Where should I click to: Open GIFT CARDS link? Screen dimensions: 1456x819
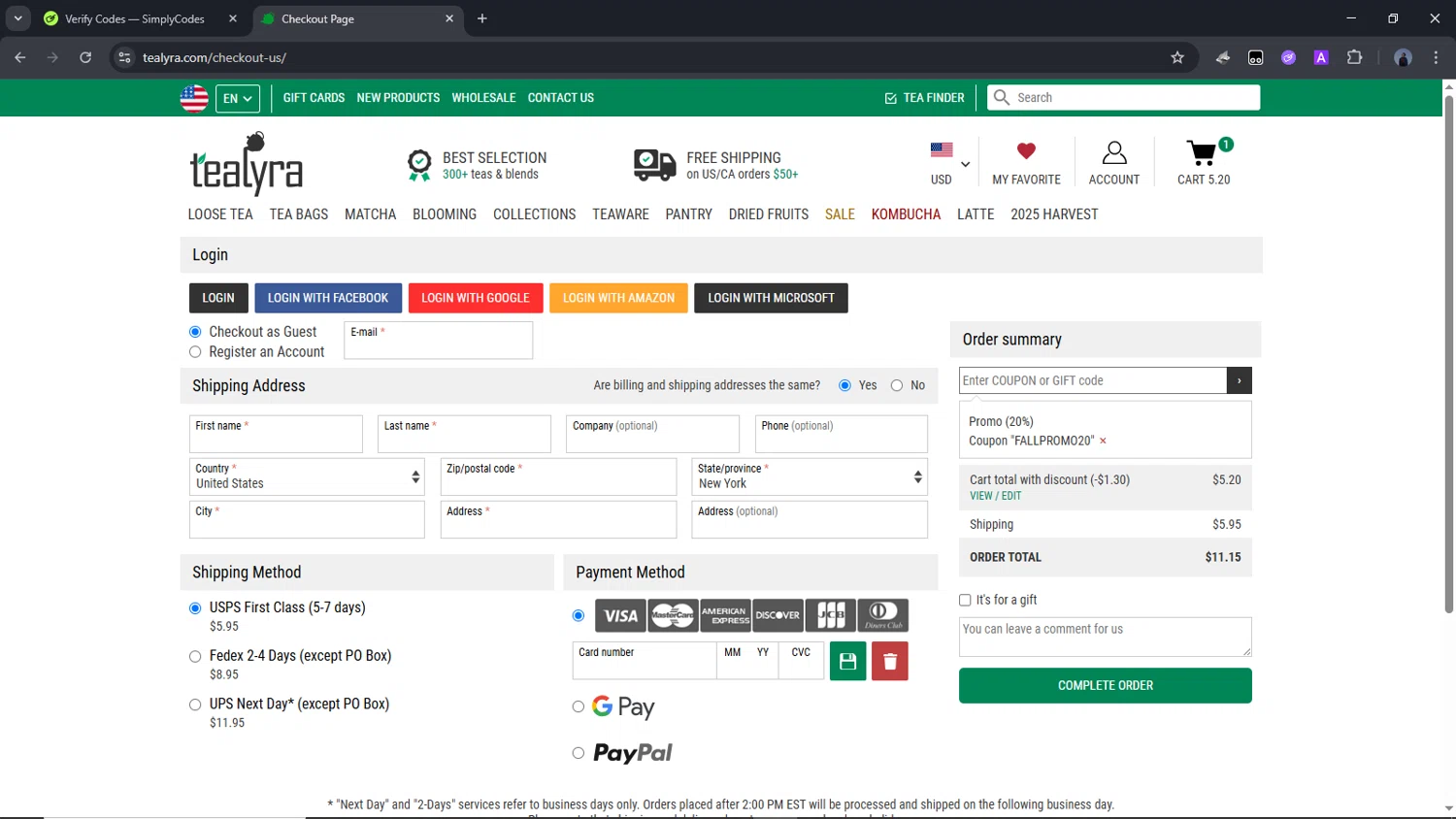[x=314, y=98]
